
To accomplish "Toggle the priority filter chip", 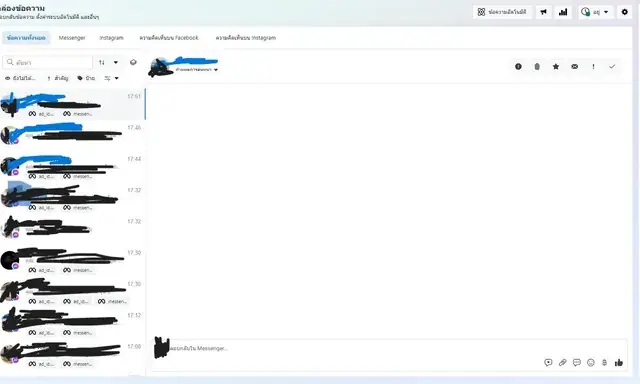I will click(58, 78).
